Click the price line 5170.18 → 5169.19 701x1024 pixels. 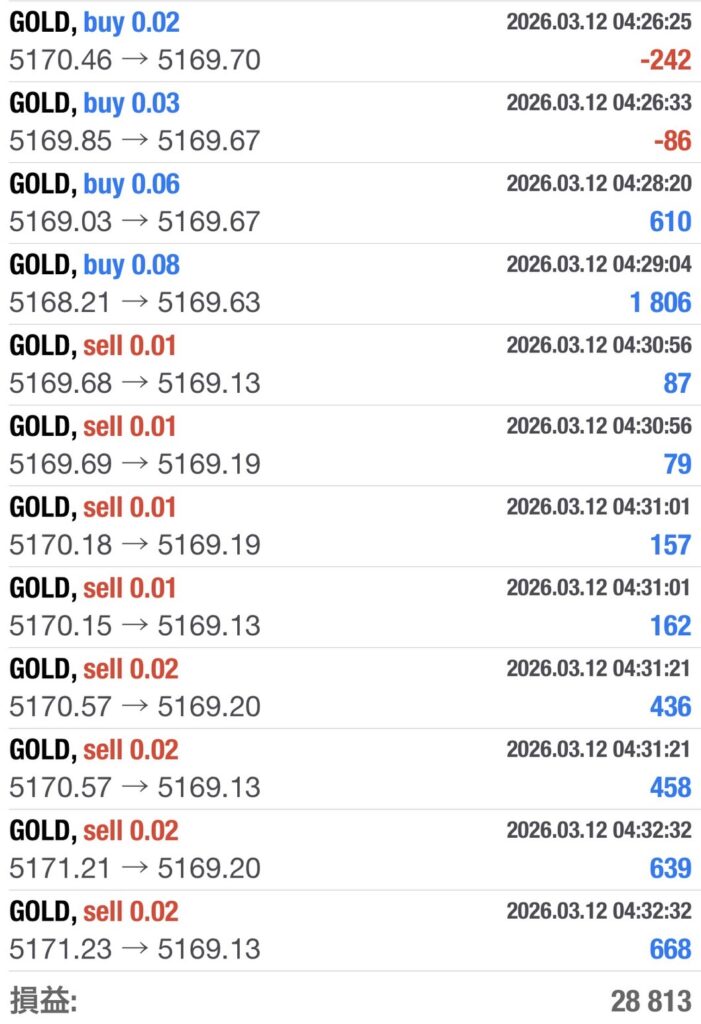tap(135, 545)
